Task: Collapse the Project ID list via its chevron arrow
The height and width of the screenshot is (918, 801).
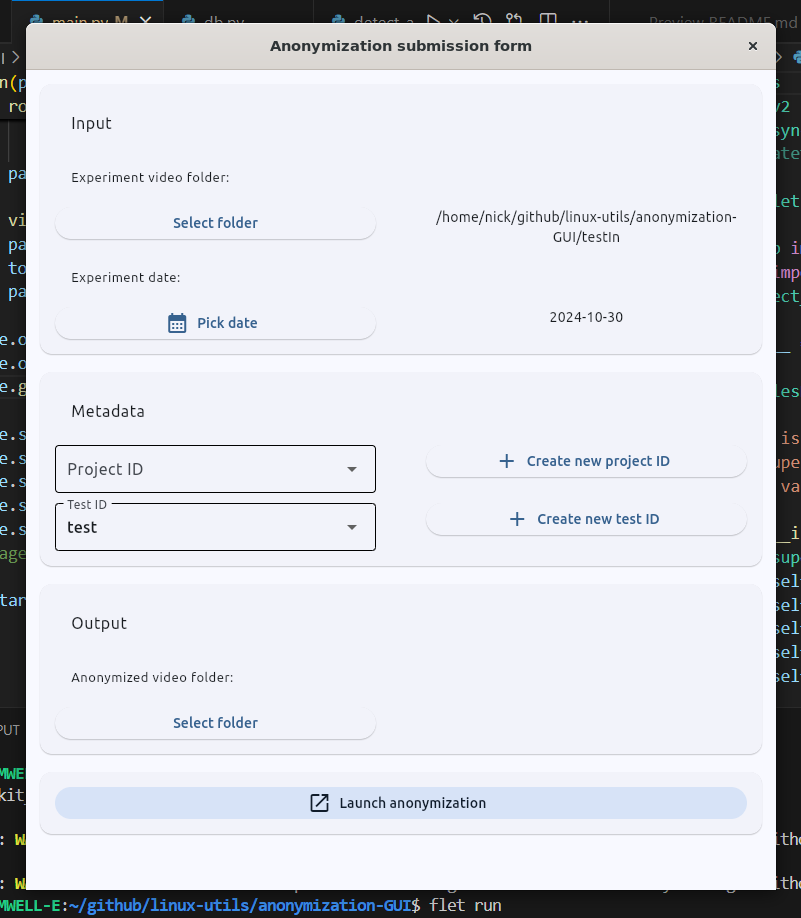Action: point(352,469)
